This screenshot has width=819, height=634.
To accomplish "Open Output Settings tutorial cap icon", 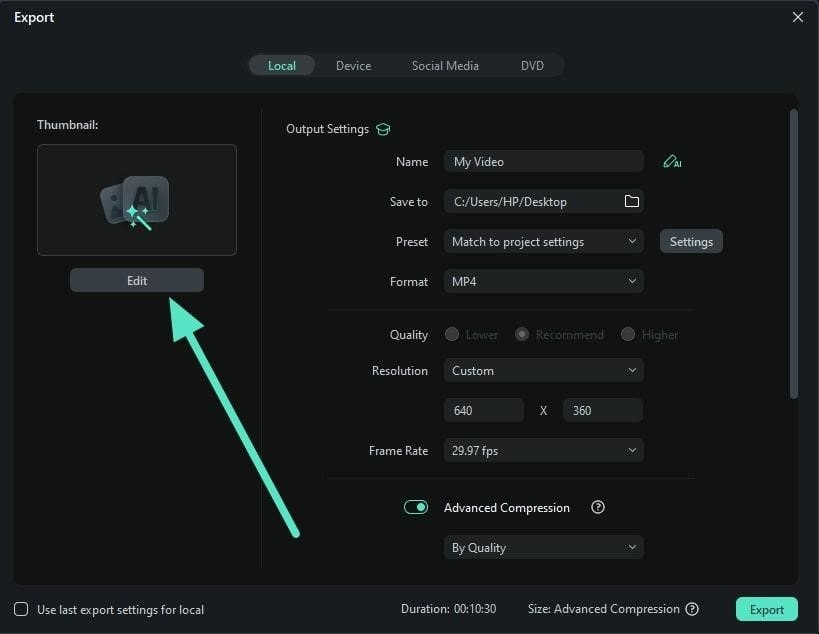I will pyautogui.click(x=383, y=129).
